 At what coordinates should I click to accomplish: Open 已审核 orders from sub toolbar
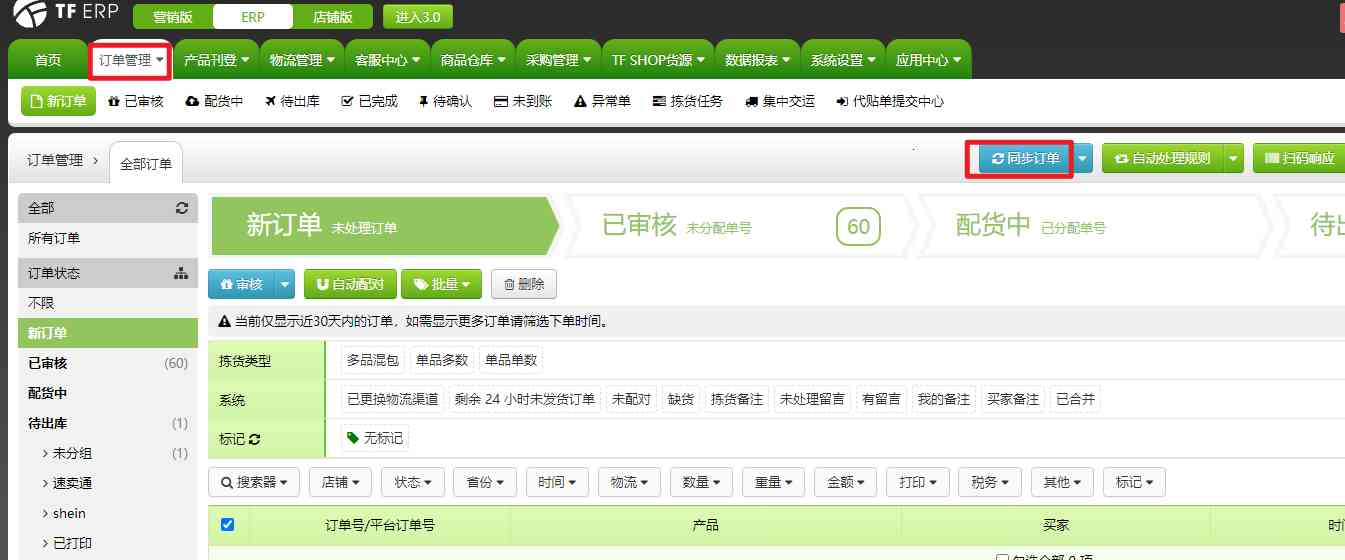[135, 101]
